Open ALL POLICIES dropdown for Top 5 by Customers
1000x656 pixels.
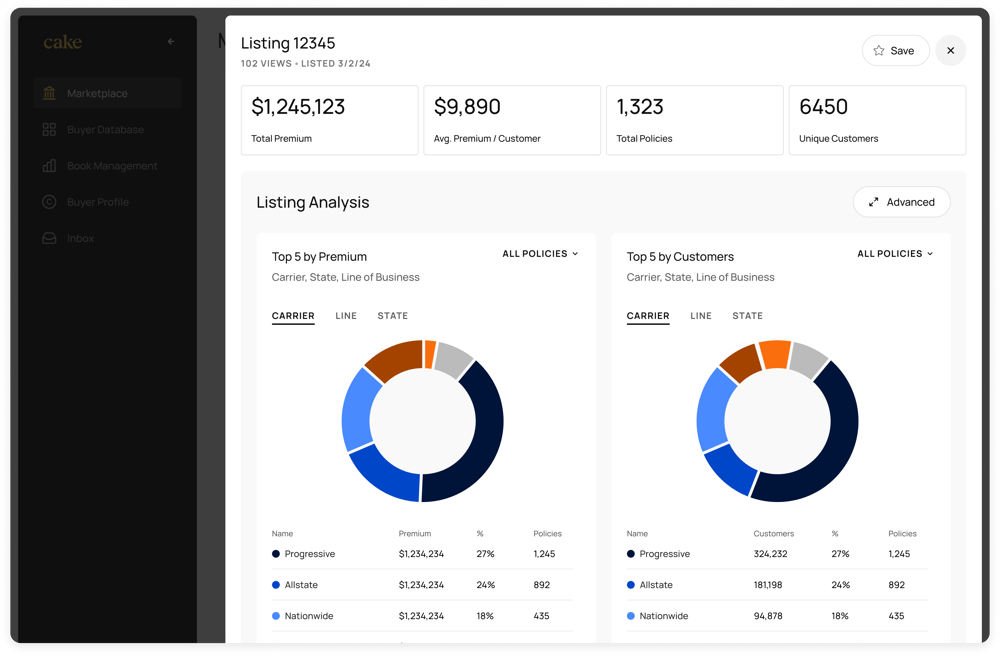[x=894, y=253]
